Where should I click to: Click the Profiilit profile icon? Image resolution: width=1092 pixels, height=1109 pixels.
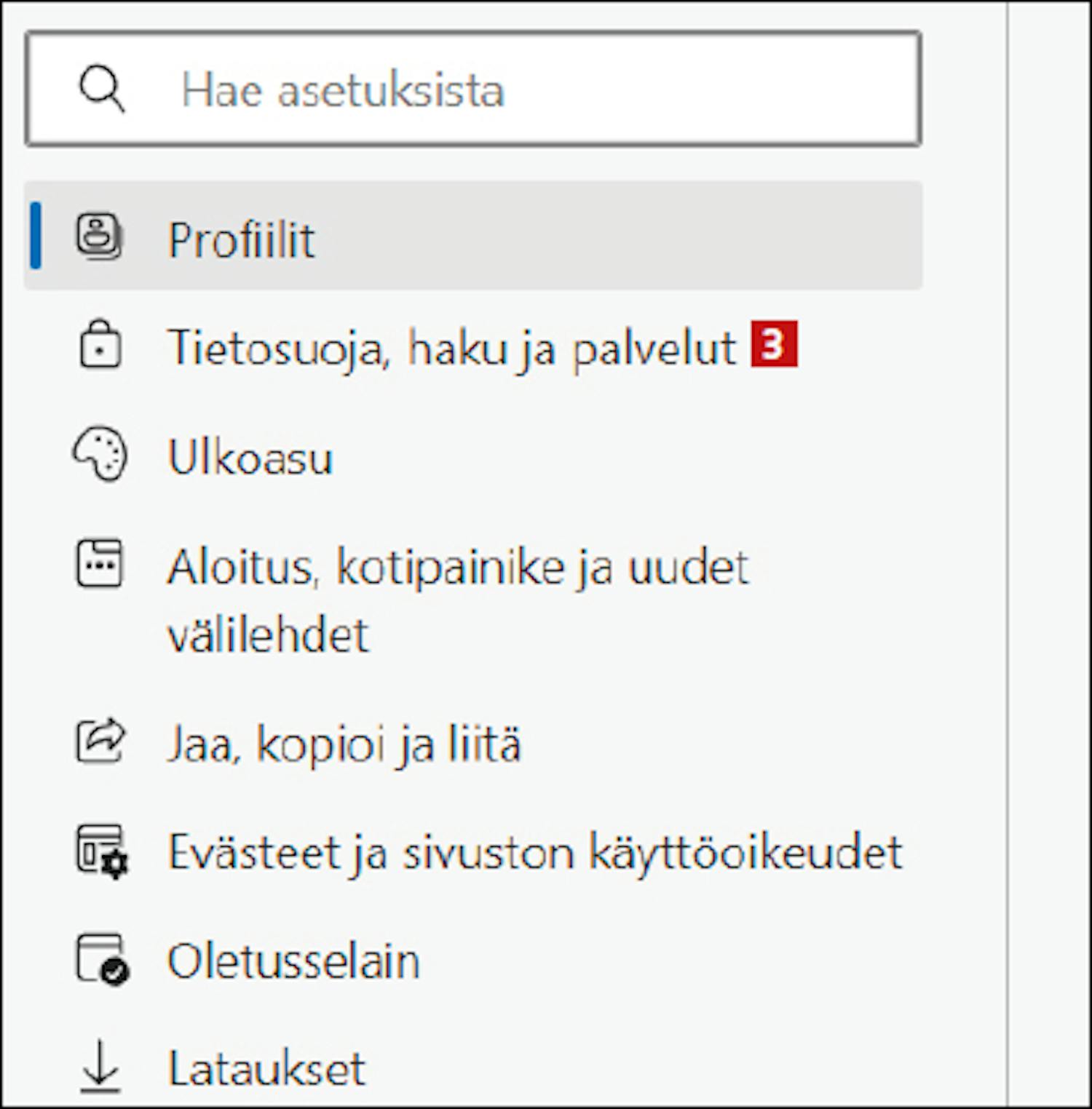coord(100,236)
